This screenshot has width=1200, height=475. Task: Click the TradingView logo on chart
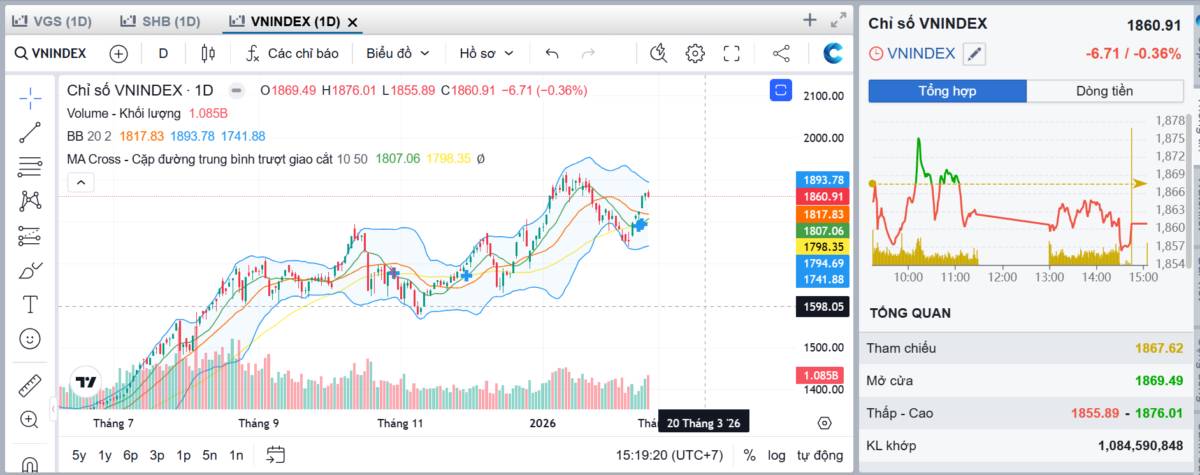point(85,383)
